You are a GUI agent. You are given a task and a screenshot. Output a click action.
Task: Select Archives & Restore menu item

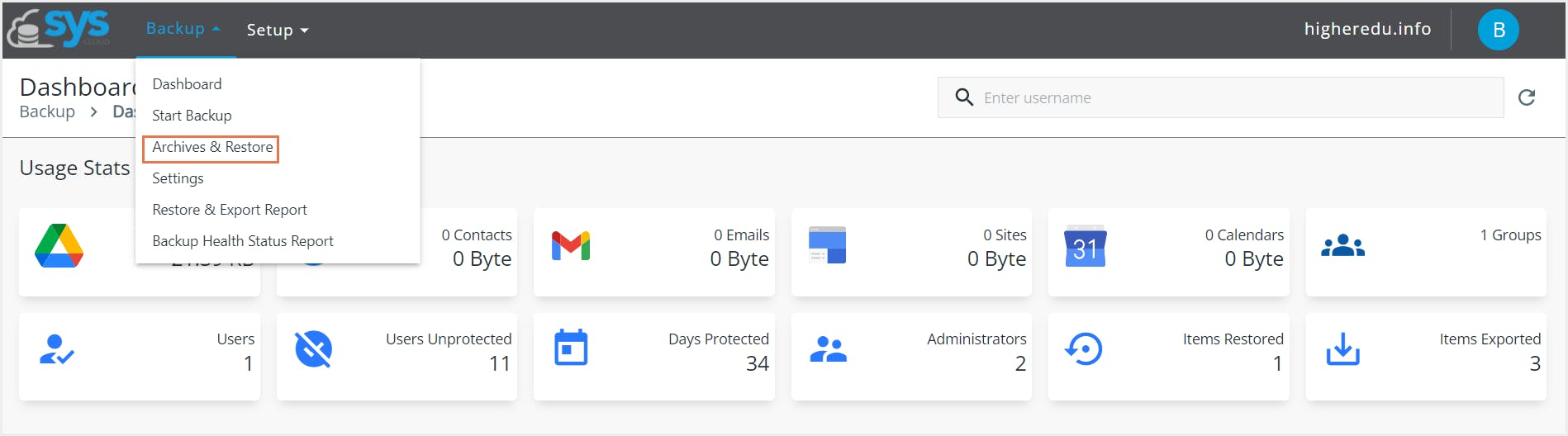(x=212, y=147)
